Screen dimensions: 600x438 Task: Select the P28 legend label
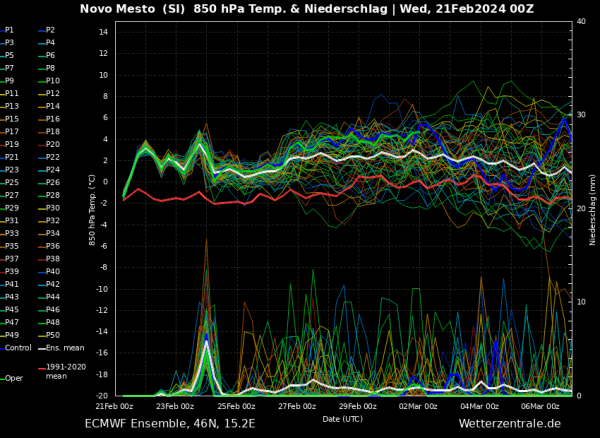(x=52, y=195)
